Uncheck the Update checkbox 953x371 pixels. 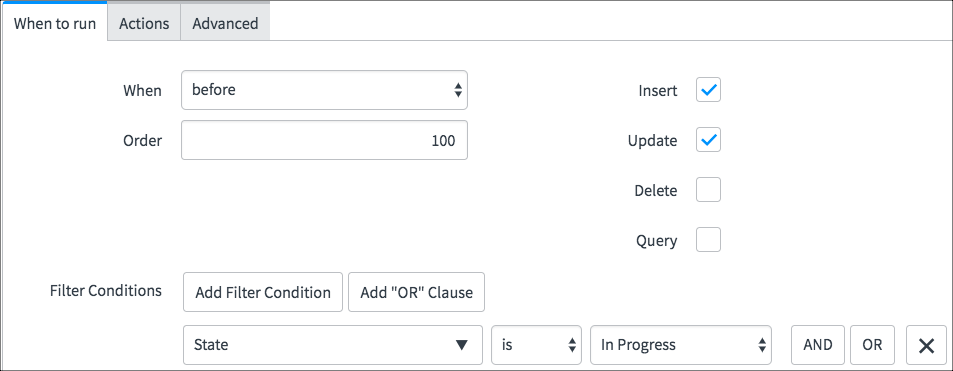(x=708, y=140)
